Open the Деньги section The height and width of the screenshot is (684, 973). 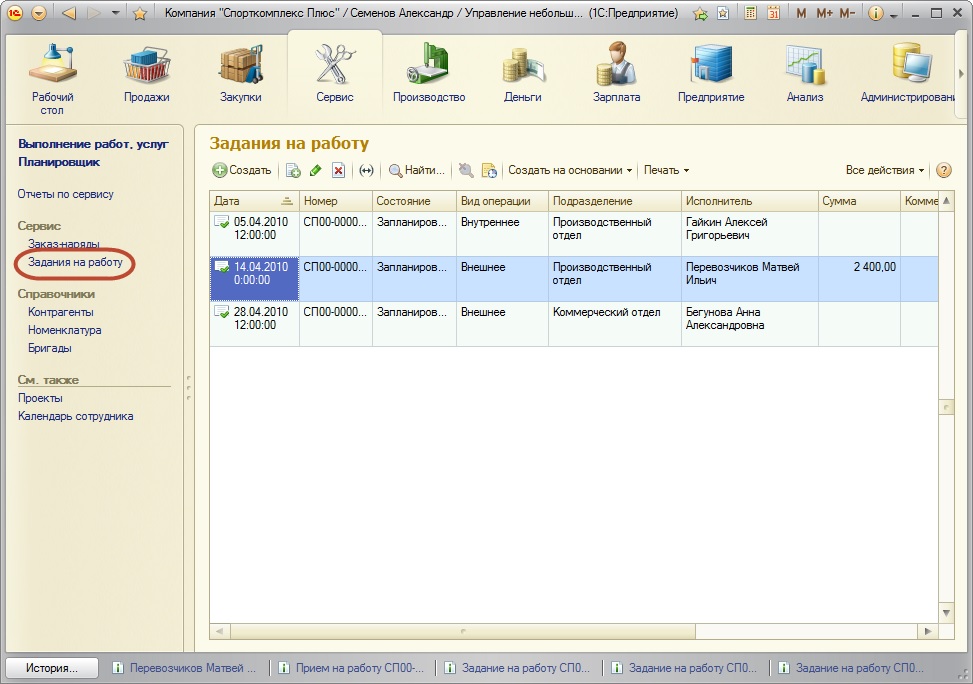522,74
